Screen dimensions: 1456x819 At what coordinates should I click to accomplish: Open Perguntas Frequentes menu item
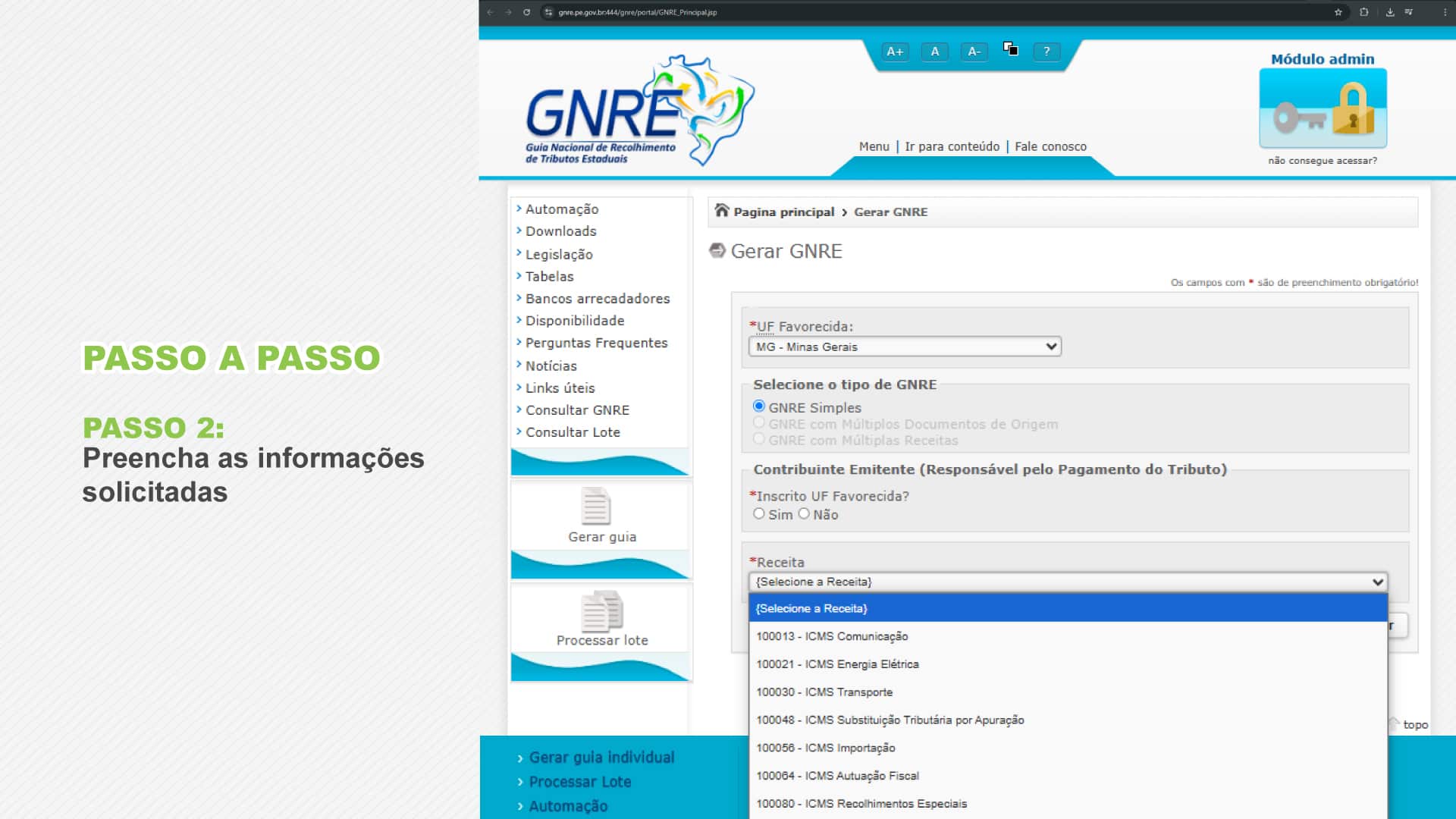[x=597, y=343]
